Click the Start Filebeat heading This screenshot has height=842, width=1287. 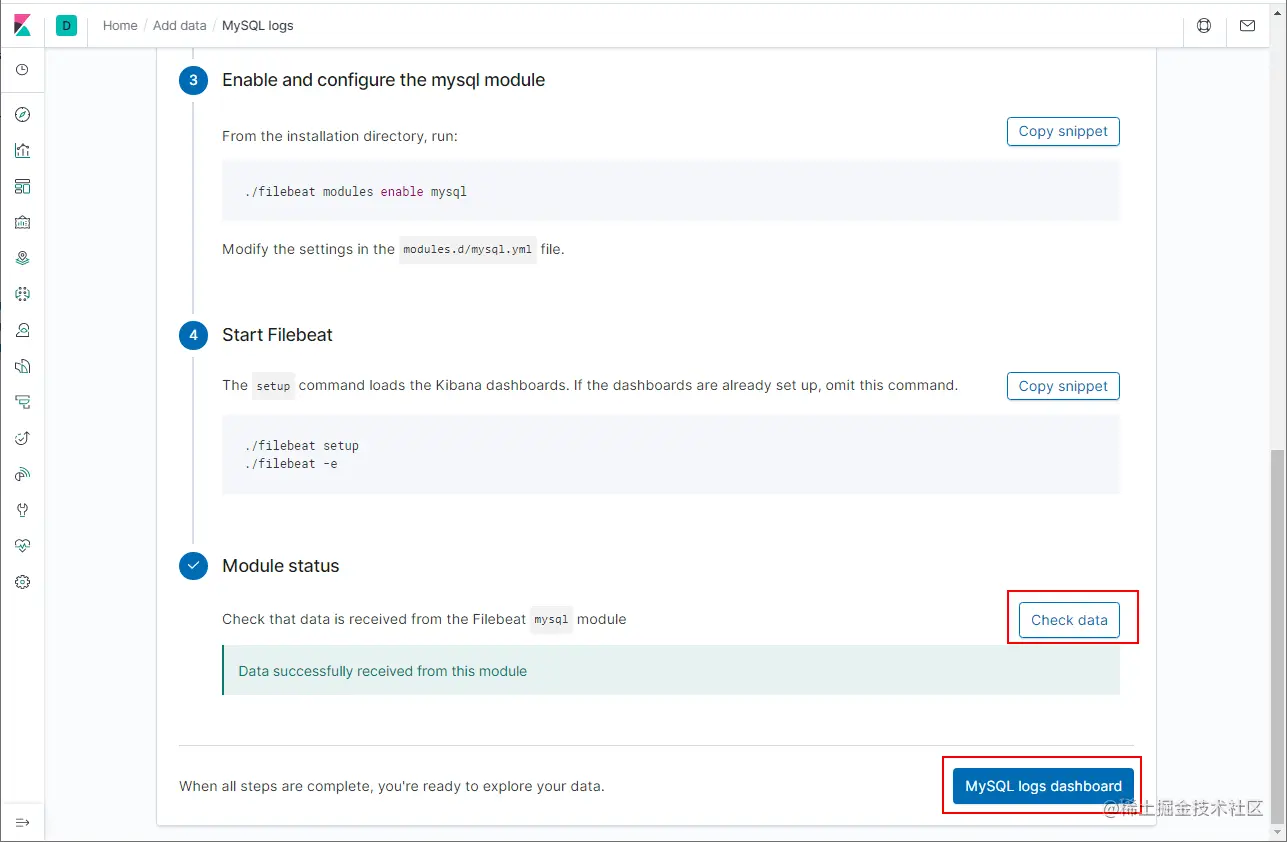277,335
